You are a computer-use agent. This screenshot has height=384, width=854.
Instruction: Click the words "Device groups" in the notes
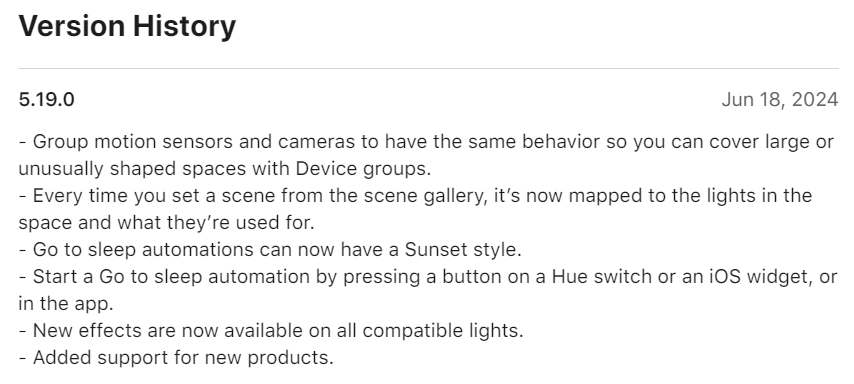[363, 169]
